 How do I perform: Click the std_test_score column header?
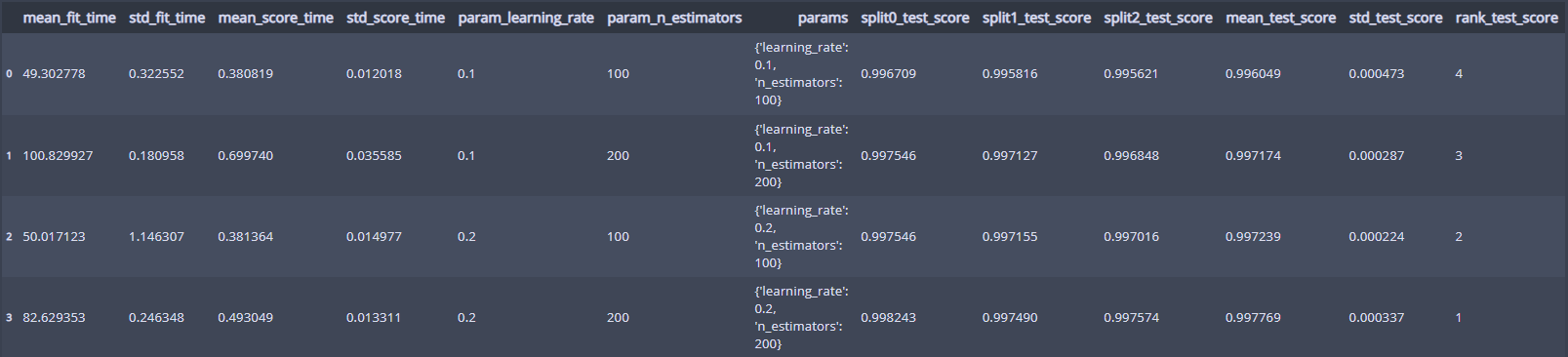1395,18
